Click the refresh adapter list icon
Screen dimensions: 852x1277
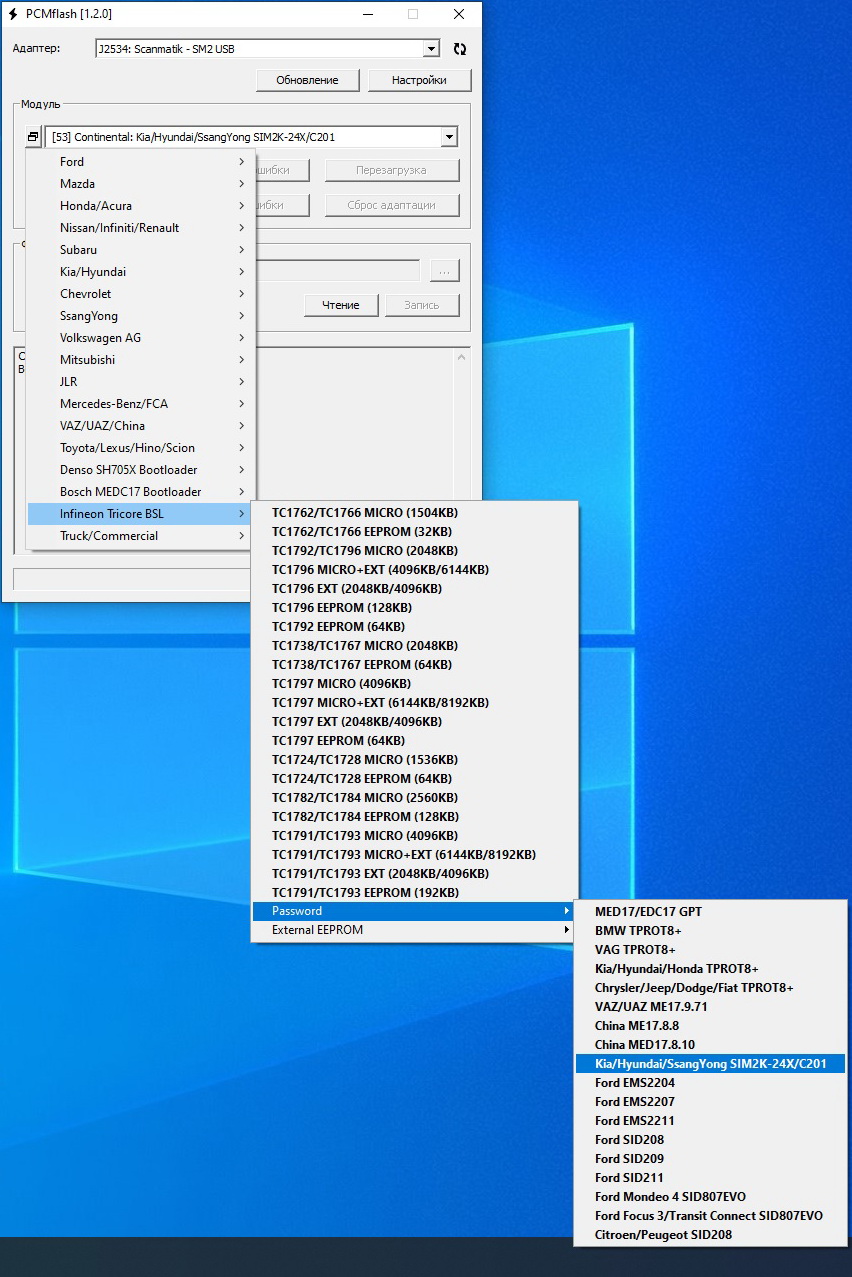pos(460,49)
